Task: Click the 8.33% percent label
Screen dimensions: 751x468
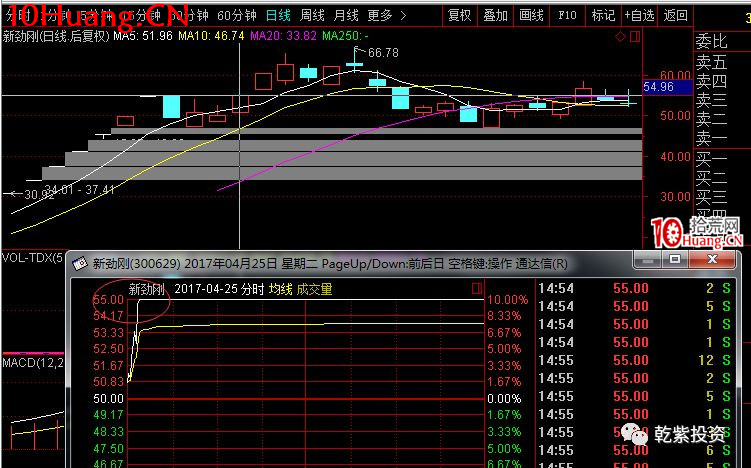Action: (504, 316)
